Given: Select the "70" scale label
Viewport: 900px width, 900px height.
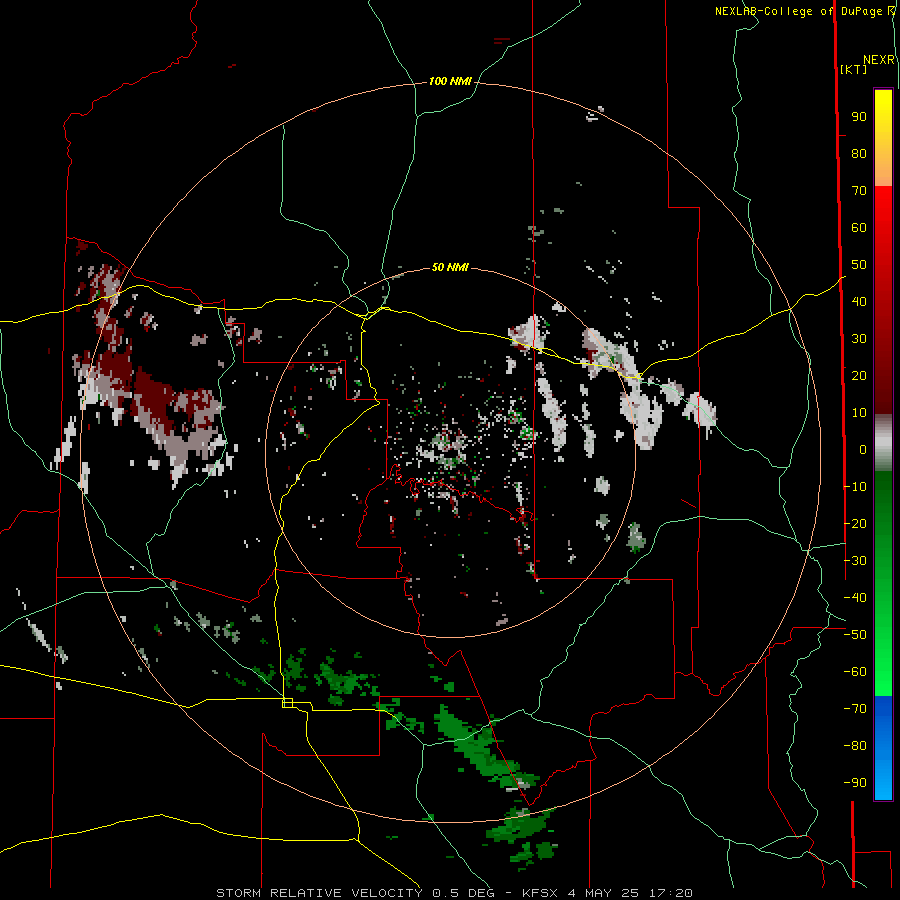Looking at the screenshot, I should (x=859, y=191).
